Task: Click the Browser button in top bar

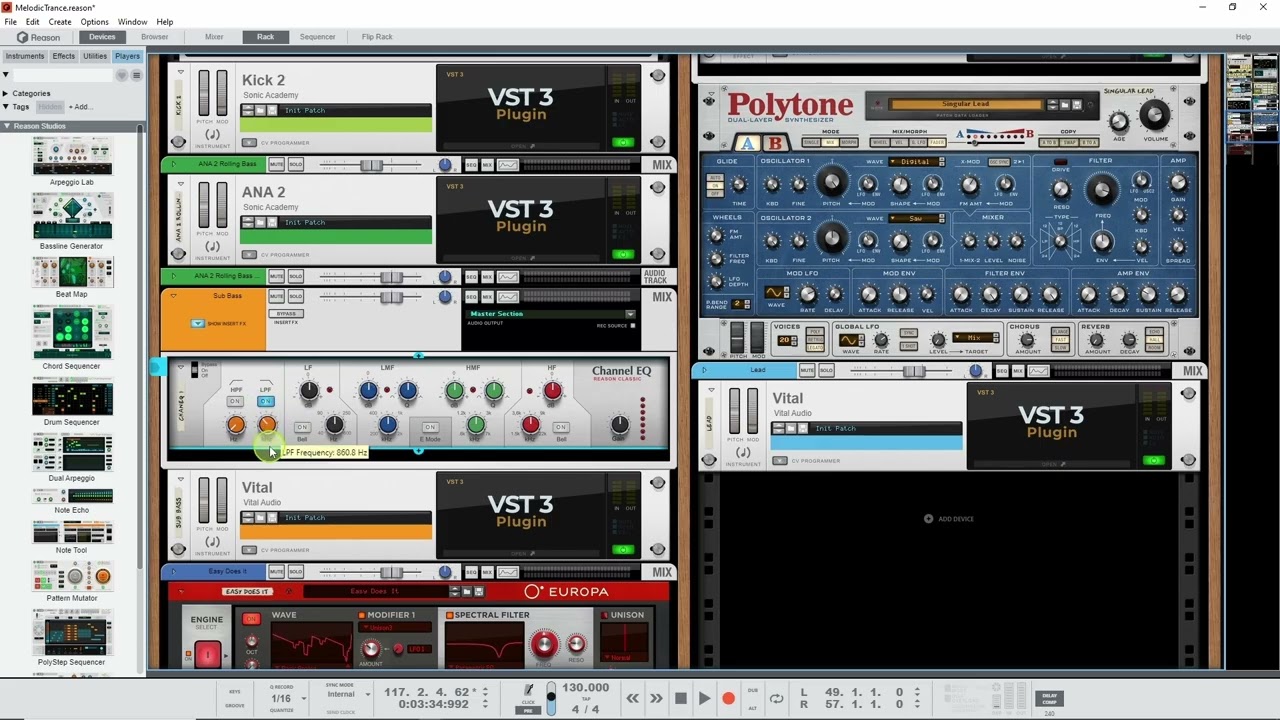Action: [x=154, y=37]
